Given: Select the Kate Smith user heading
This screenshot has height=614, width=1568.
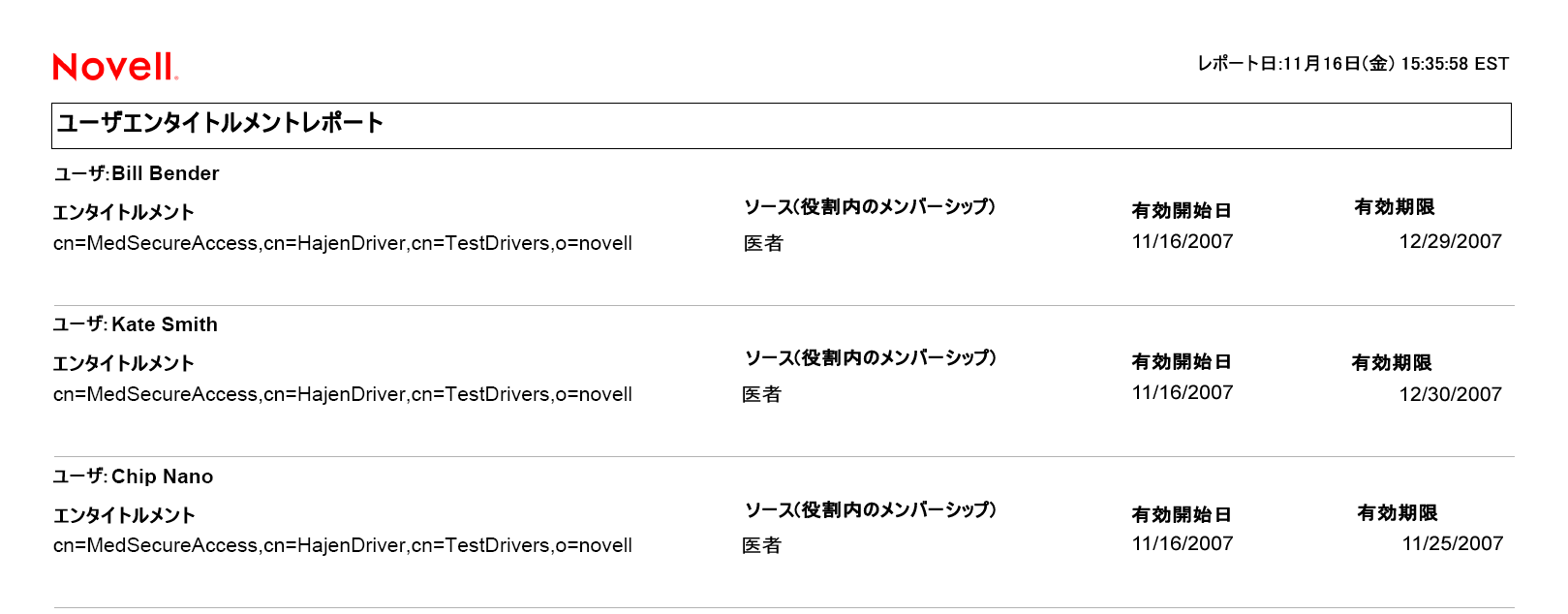Looking at the screenshot, I should pos(136,325).
